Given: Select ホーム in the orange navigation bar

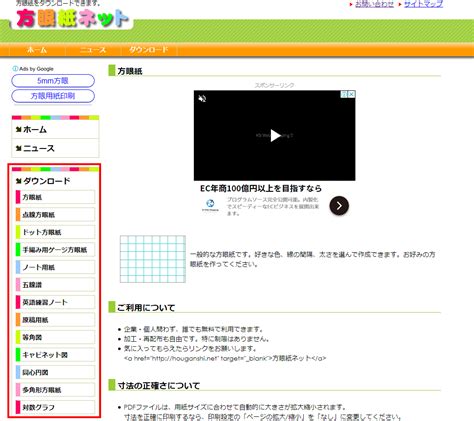Looking at the screenshot, I should pyautogui.click(x=37, y=50).
